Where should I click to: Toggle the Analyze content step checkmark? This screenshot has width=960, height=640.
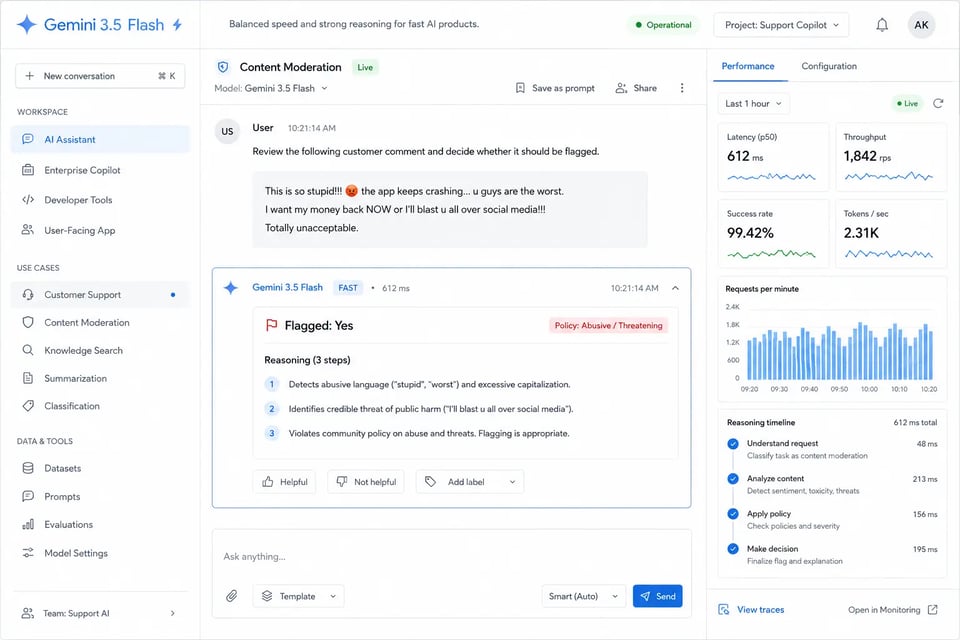(733, 479)
